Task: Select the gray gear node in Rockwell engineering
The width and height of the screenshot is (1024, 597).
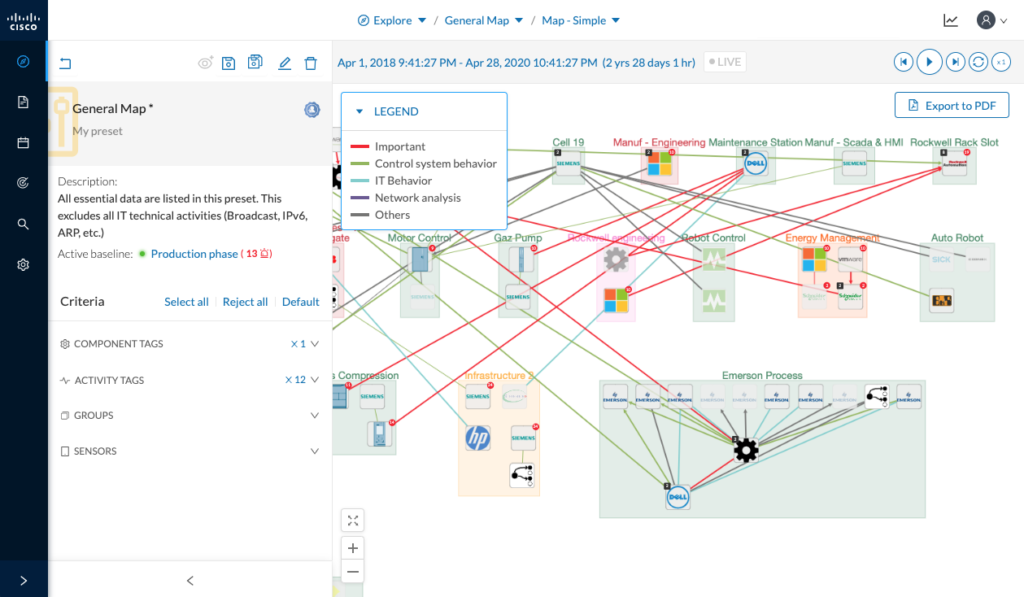Action: [x=615, y=259]
